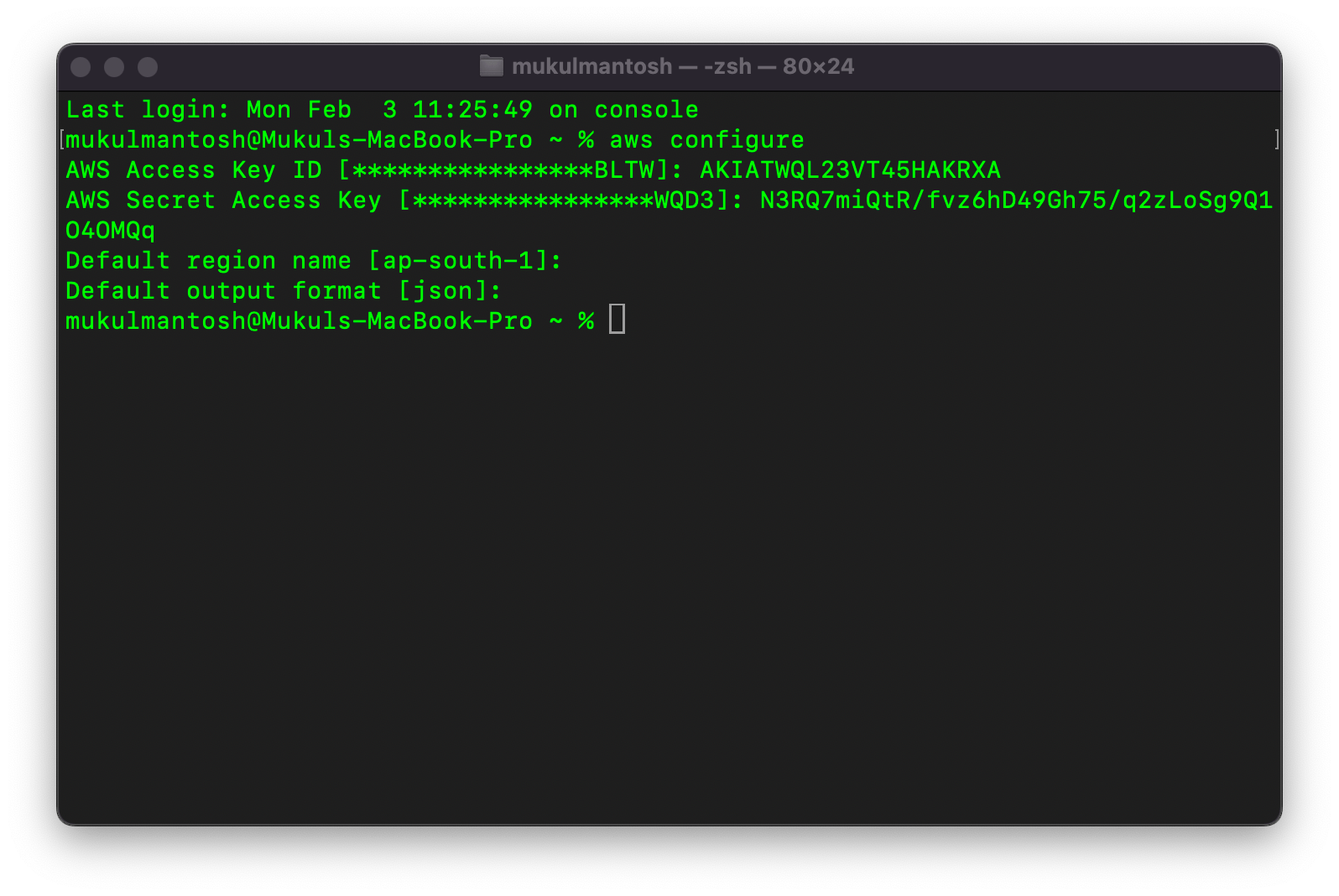This screenshot has height=896, width=1339.
Task: Click the "aws configure" command text
Action: tap(706, 140)
